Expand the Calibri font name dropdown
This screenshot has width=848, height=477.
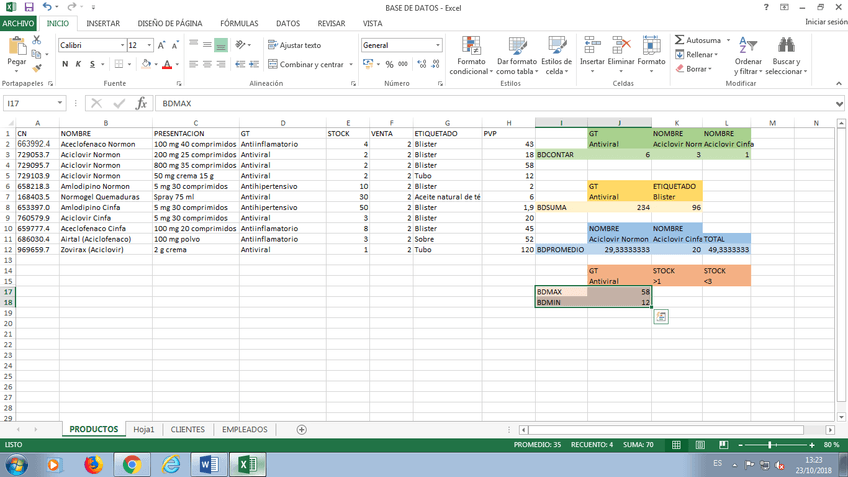pyautogui.click(x=123, y=45)
